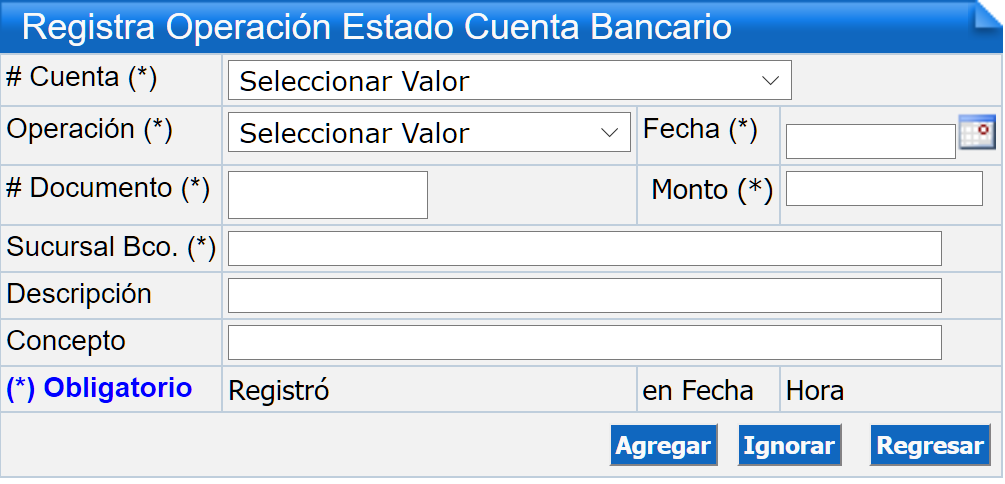This screenshot has width=1005, height=484.
Task: Go back with the Regresar button
Action: 931,446
